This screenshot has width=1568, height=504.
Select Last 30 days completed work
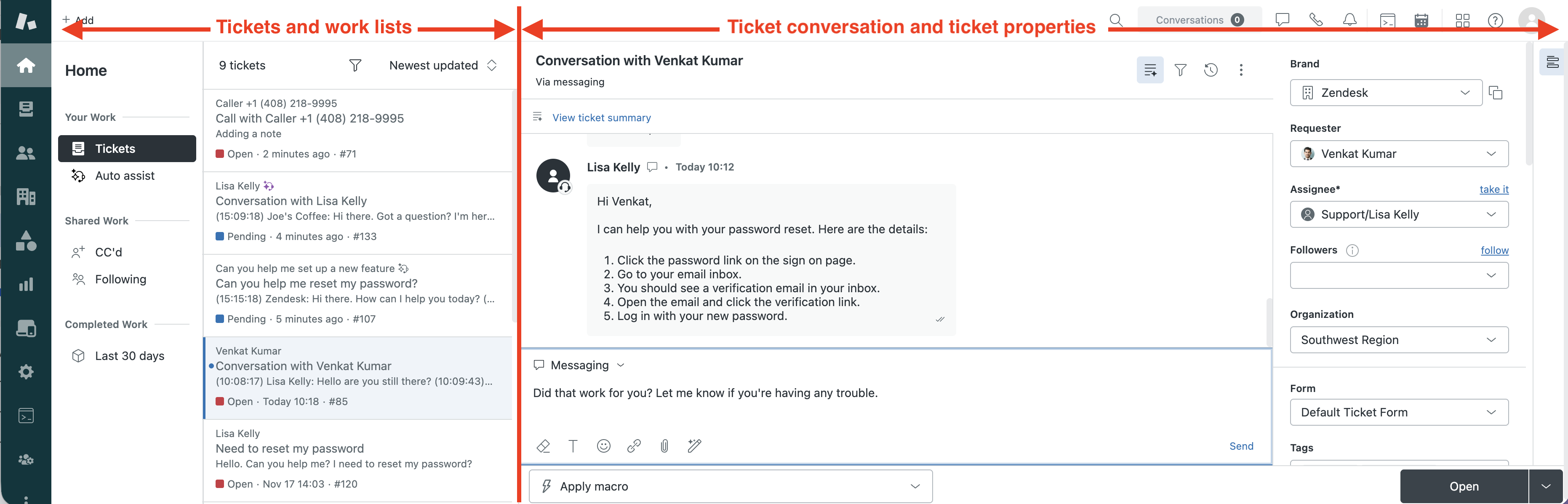click(129, 356)
